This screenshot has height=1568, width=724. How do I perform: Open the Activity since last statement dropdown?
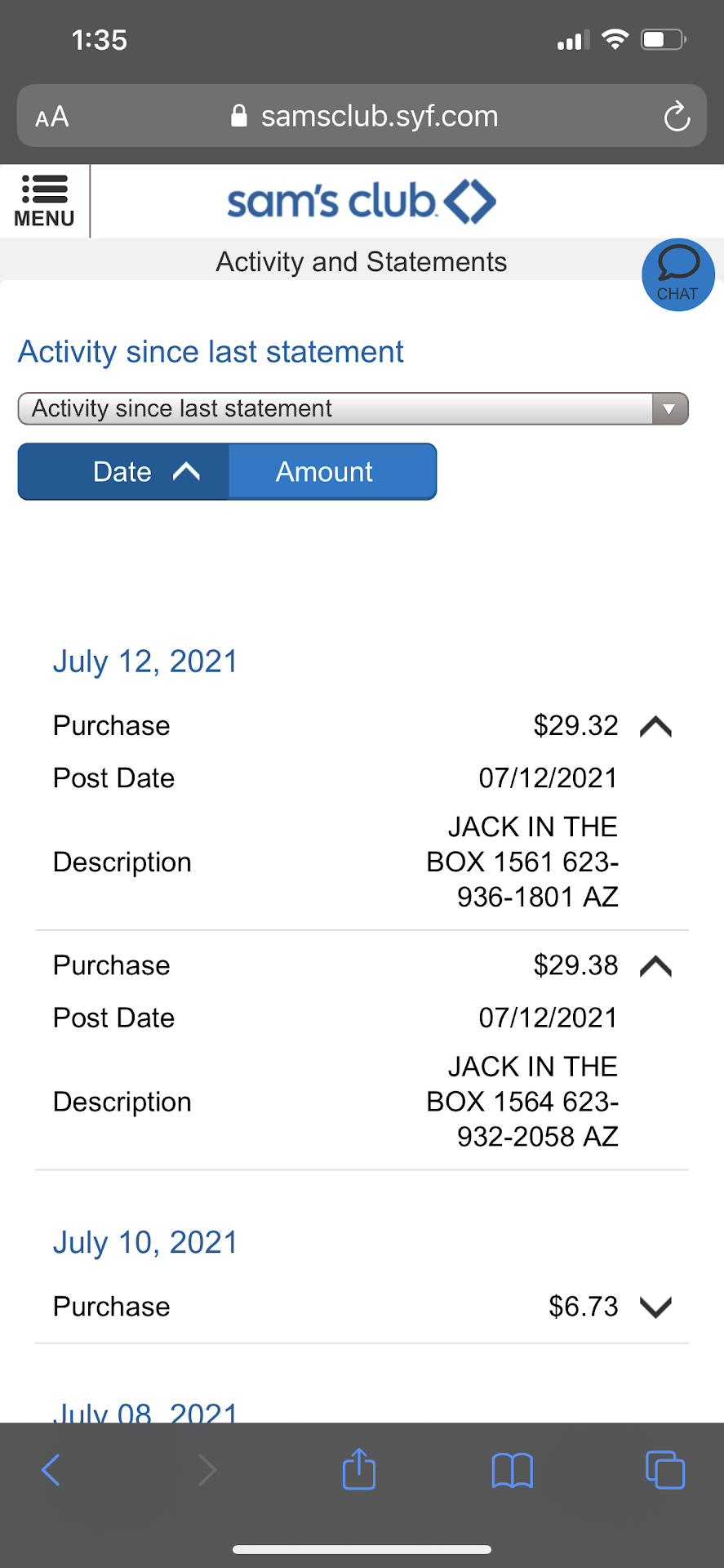click(x=353, y=408)
